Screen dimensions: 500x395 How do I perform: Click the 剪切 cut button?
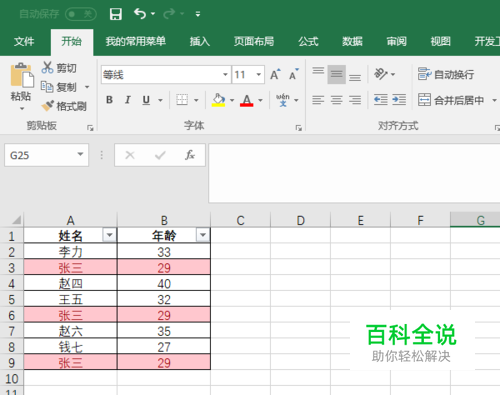point(59,68)
